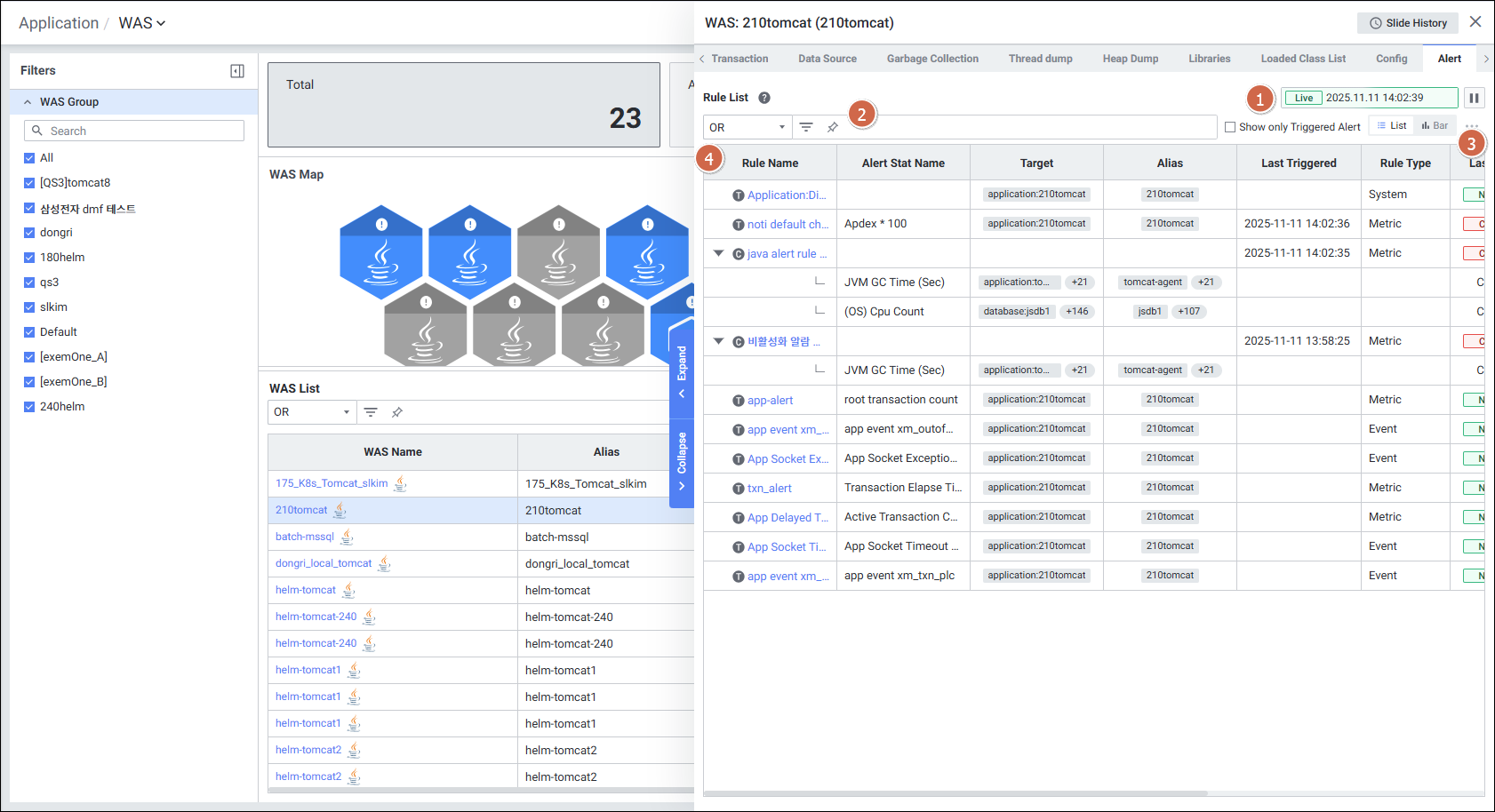The height and width of the screenshot is (812, 1495).
Task: Uncheck the dongri WAS group
Action: coord(29,233)
